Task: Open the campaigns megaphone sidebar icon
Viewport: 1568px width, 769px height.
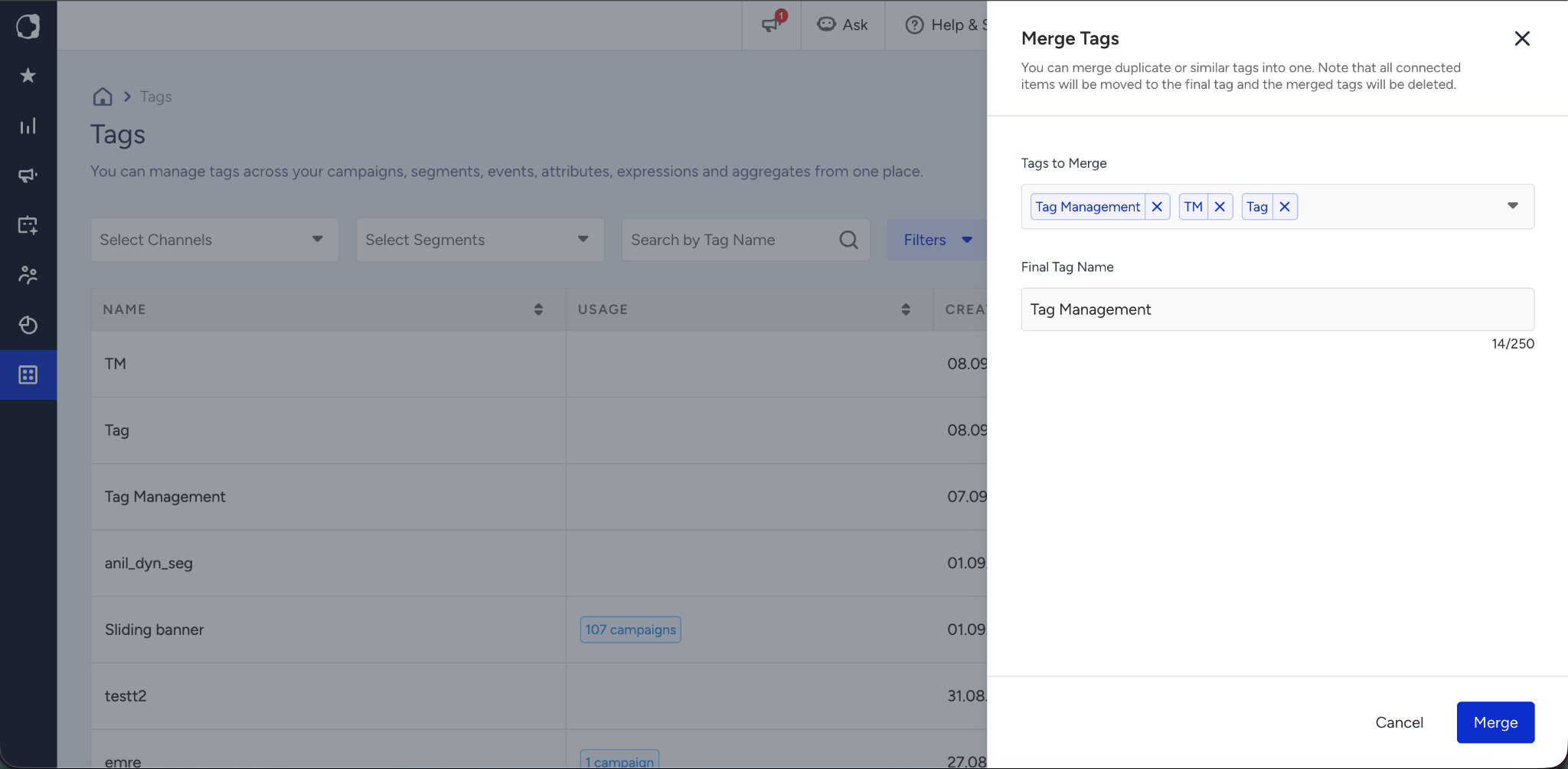Action: pyautogui.click(x=28, y=175)
